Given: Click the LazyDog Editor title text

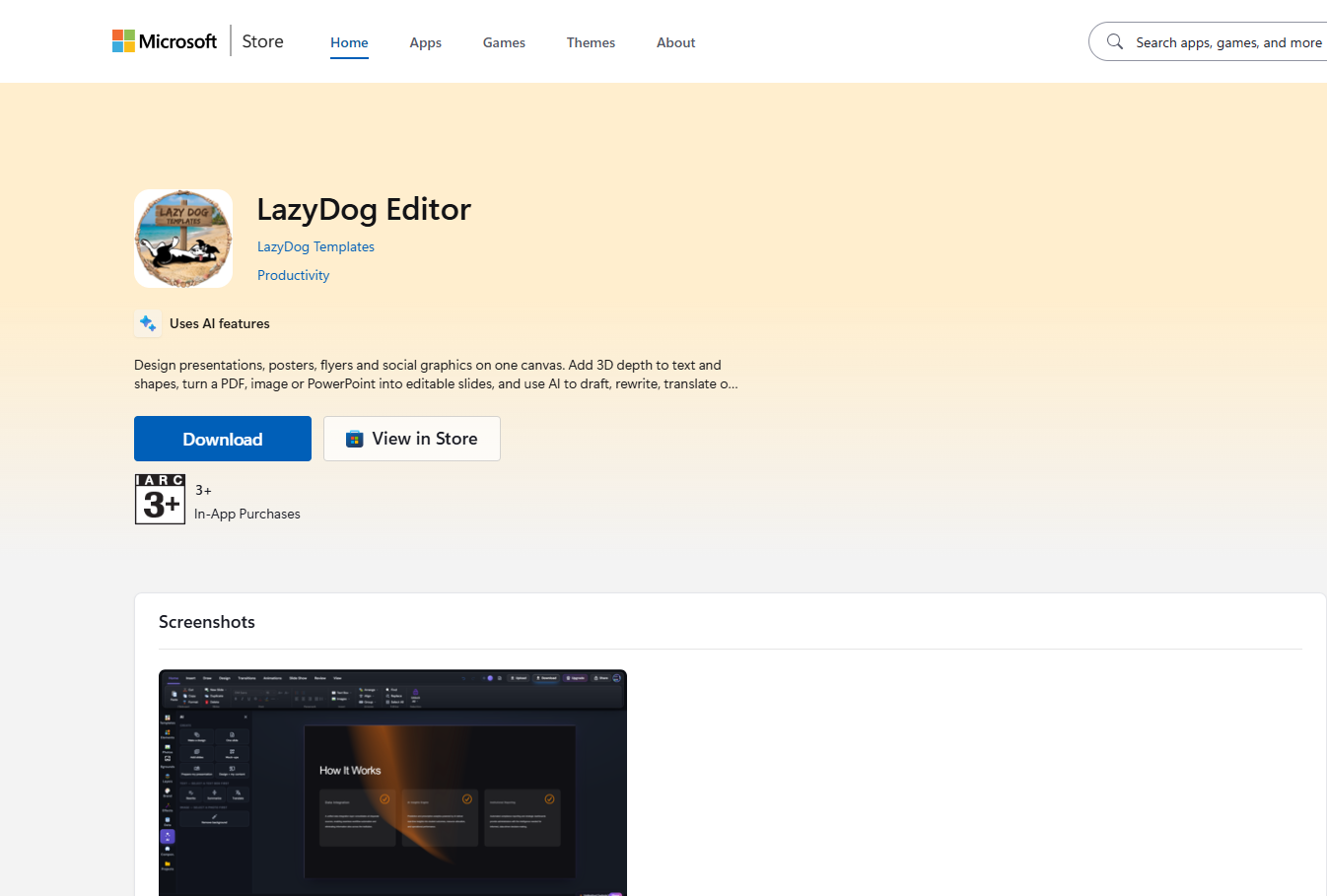Looking at the screenshot, I should pyautogui.click(x=364, y=209).
